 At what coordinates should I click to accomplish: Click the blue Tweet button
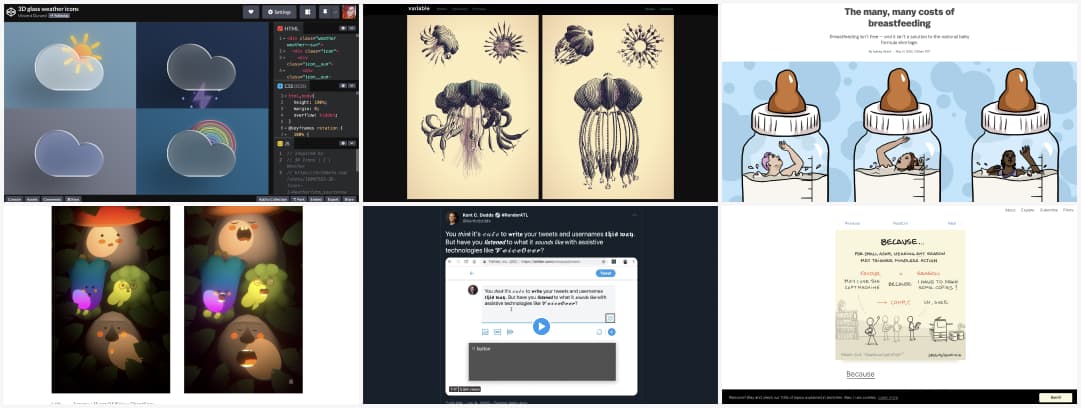[605, 273]
